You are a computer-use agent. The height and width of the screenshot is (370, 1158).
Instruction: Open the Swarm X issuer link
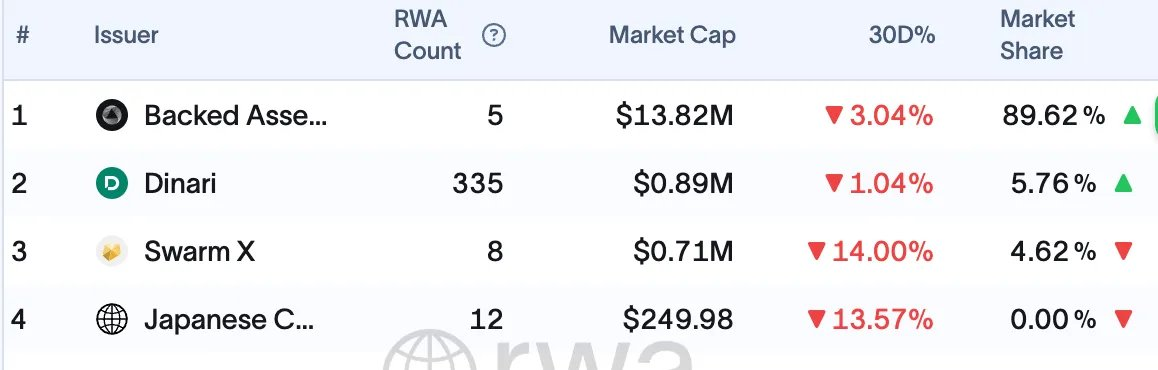[x=199, y=252]
